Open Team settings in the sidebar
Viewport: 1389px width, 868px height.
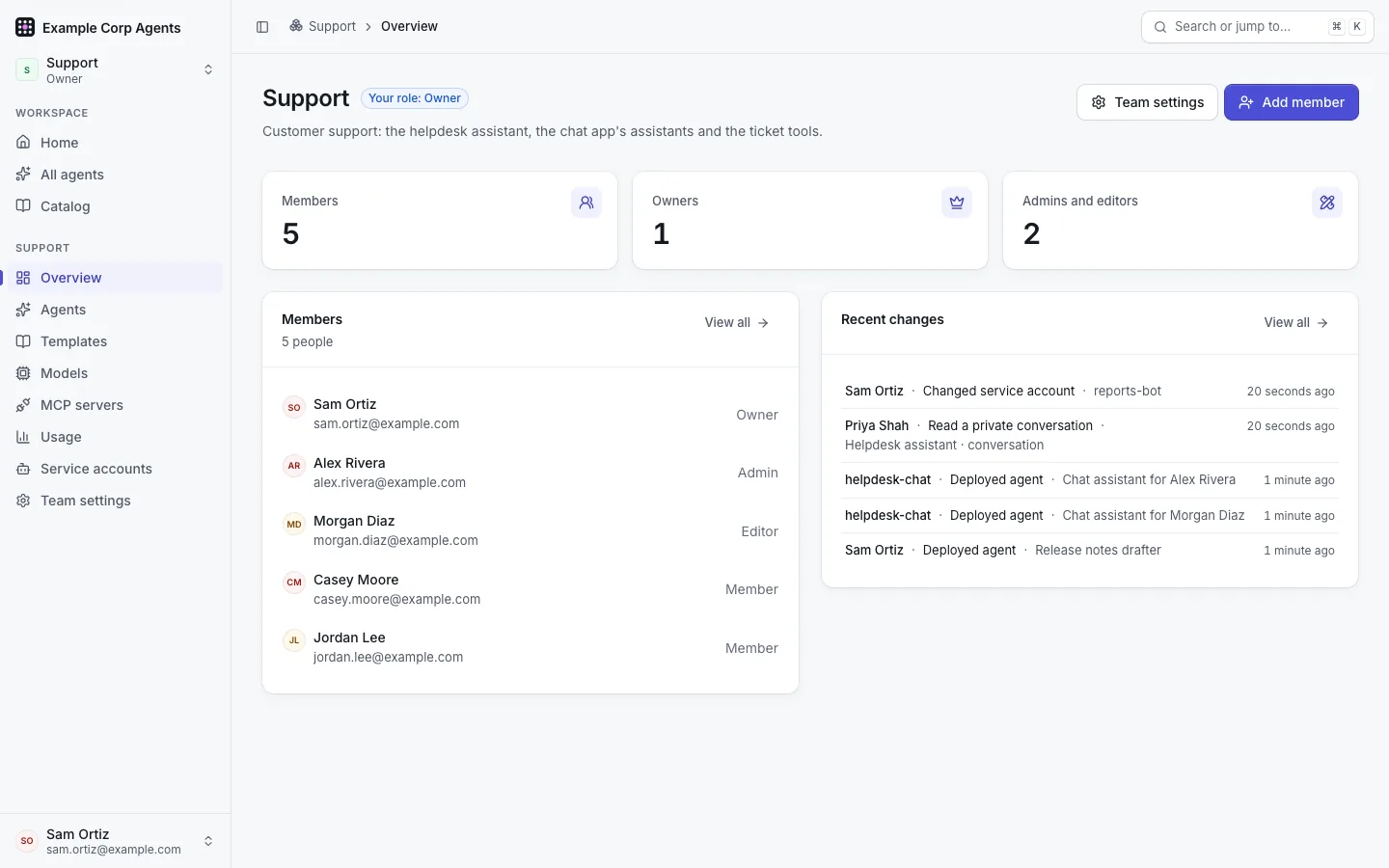click(116, 501)
